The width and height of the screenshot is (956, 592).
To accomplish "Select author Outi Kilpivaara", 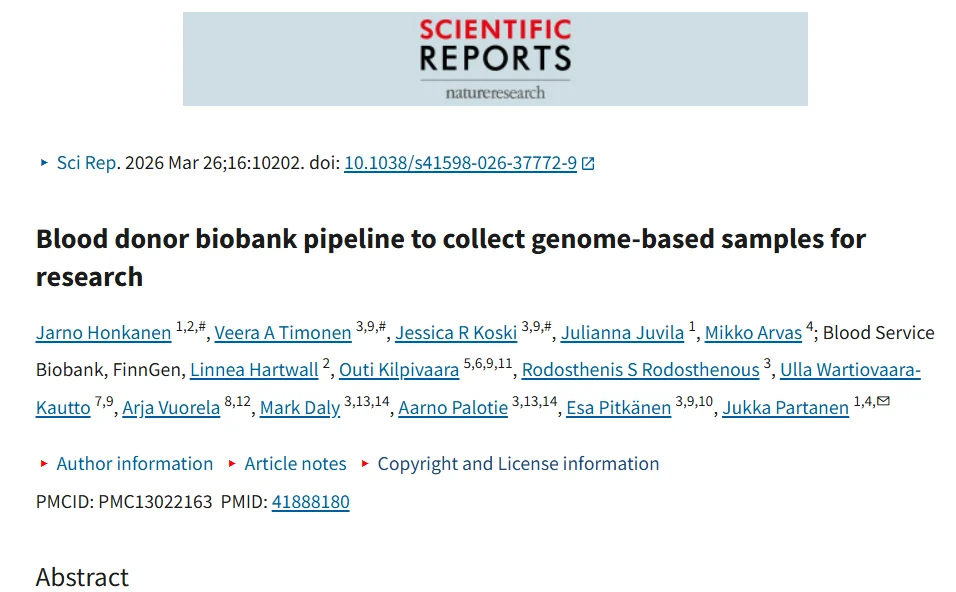I will [x=399, y=370].
